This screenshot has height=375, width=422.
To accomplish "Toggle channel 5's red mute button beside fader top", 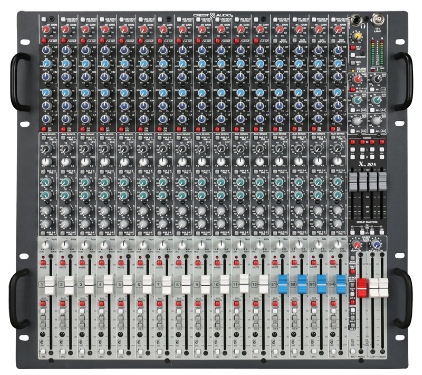I will click(x=121, y=263).
